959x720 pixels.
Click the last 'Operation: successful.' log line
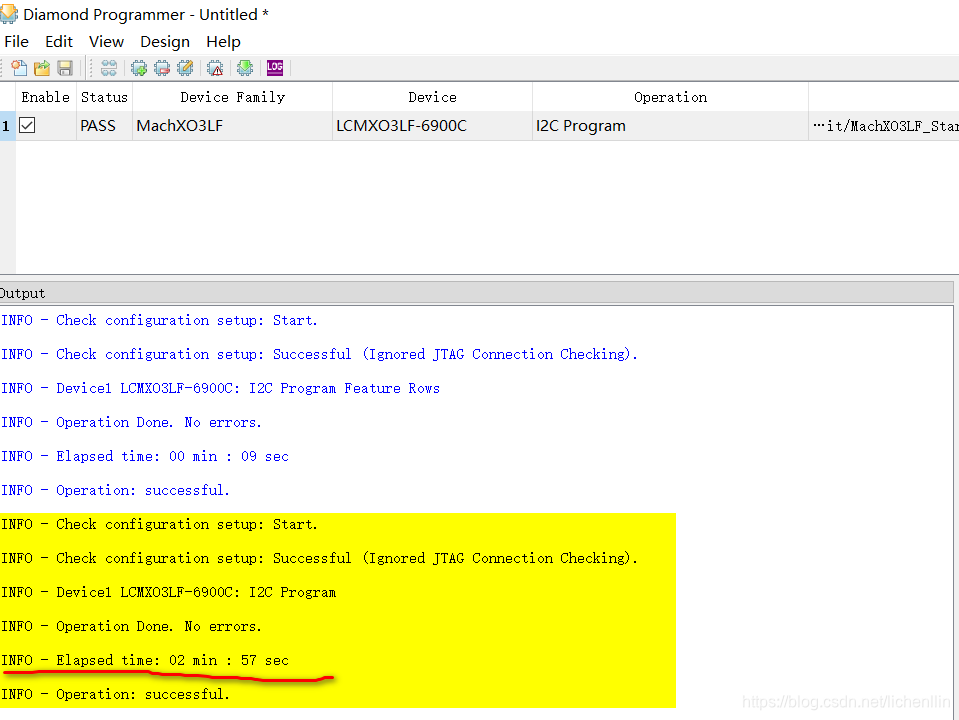[116, 695]
